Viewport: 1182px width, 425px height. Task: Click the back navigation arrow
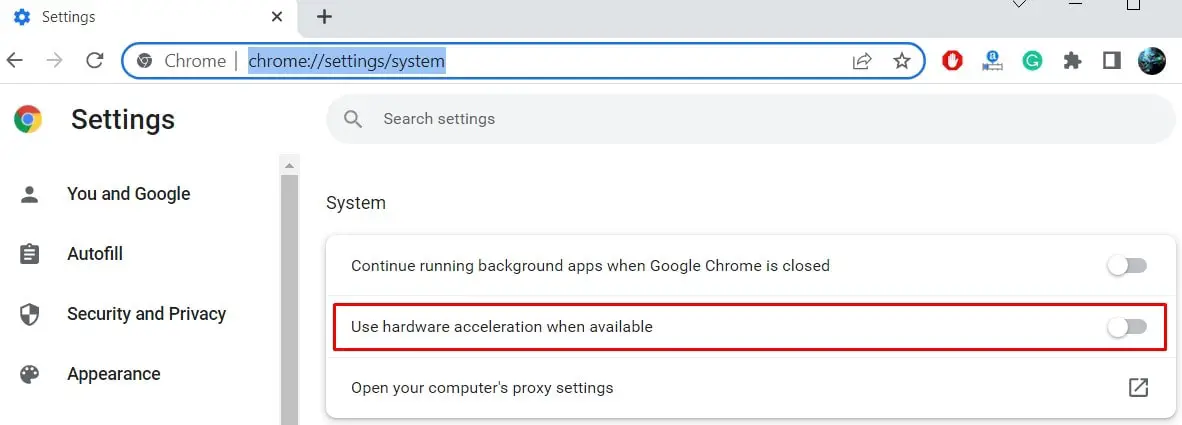coord(15,61)
